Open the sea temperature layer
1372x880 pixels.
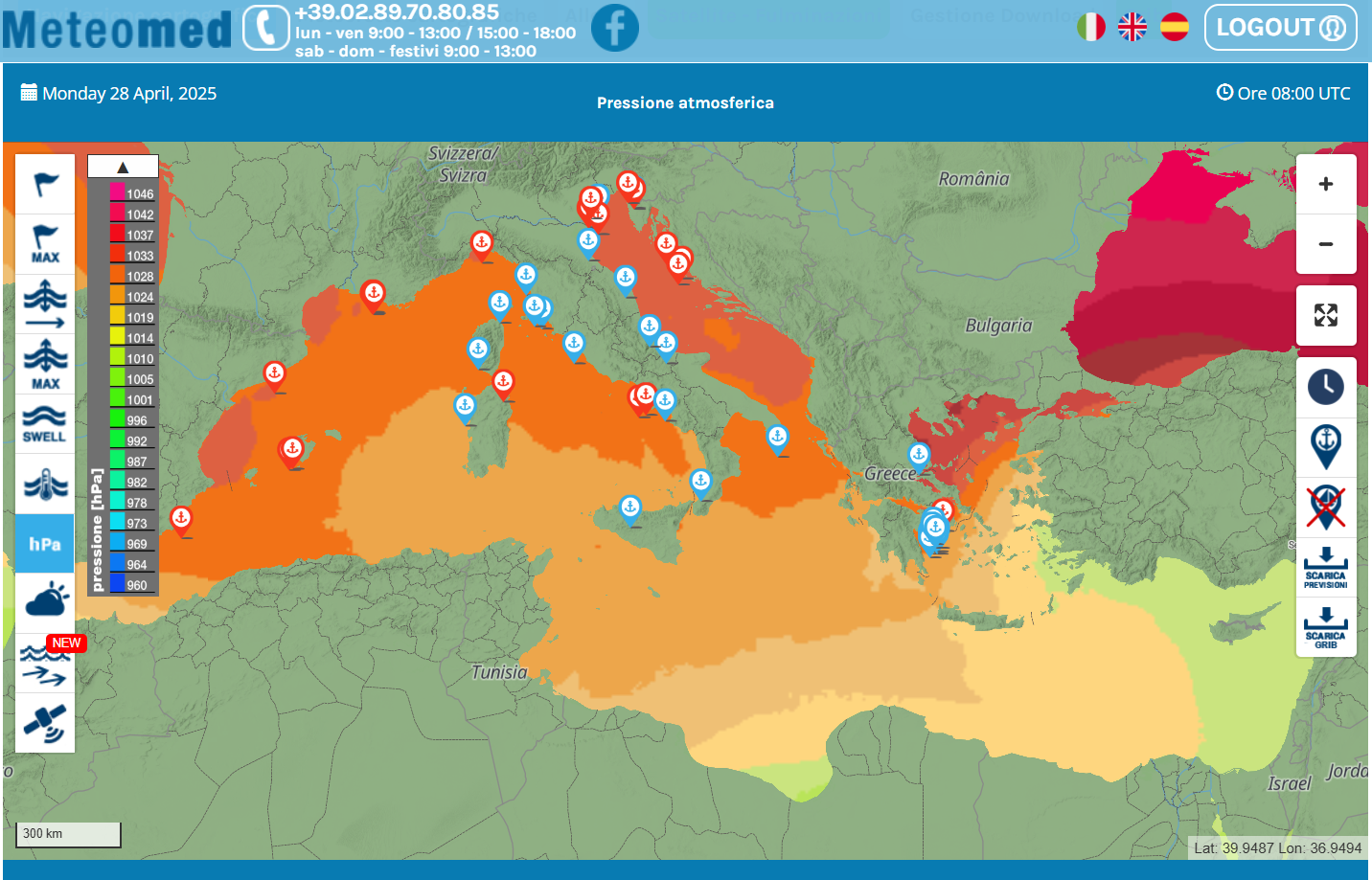[x=45, y=485]
